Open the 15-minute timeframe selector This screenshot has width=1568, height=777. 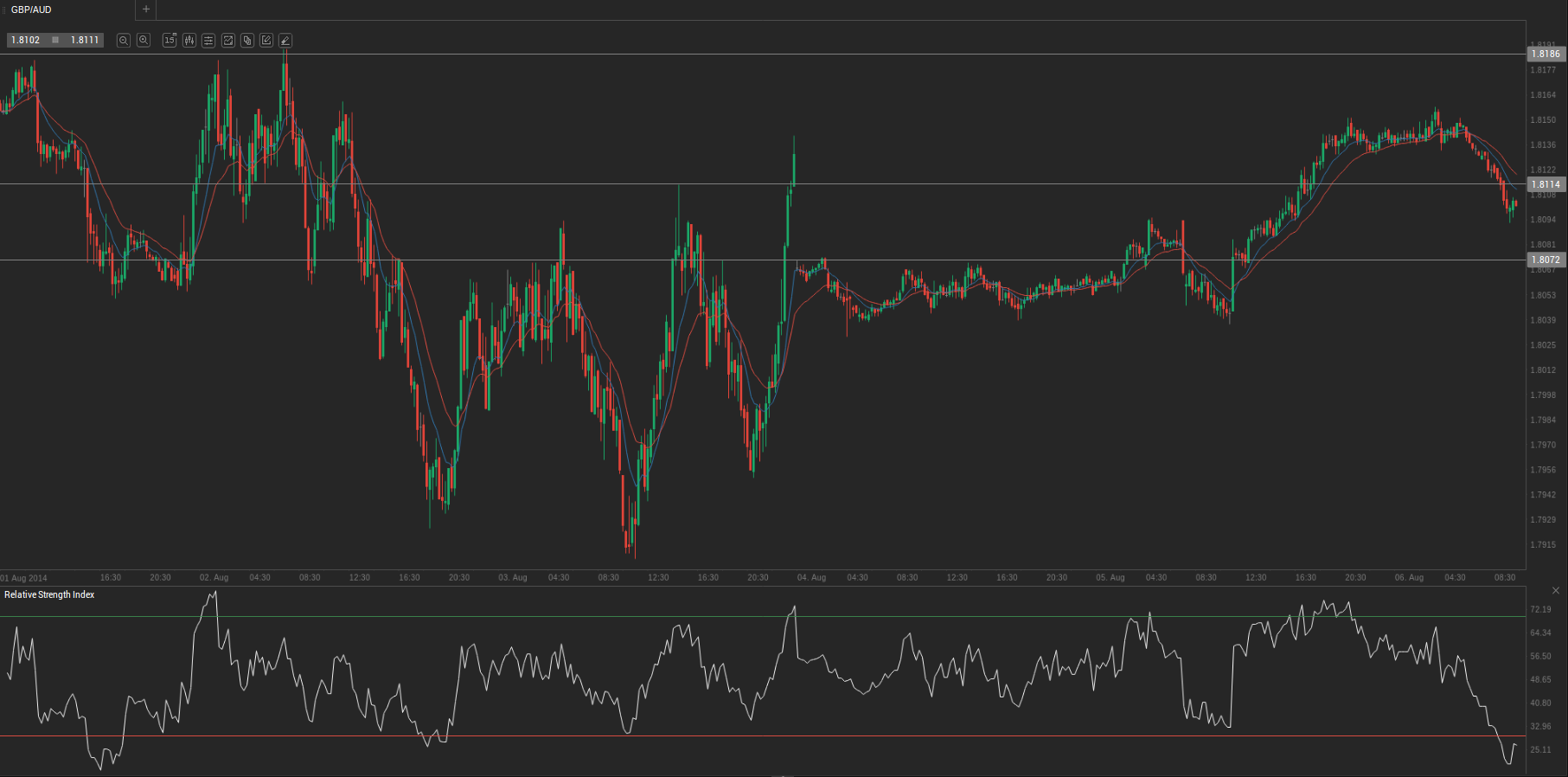click(x=170, y=41)
